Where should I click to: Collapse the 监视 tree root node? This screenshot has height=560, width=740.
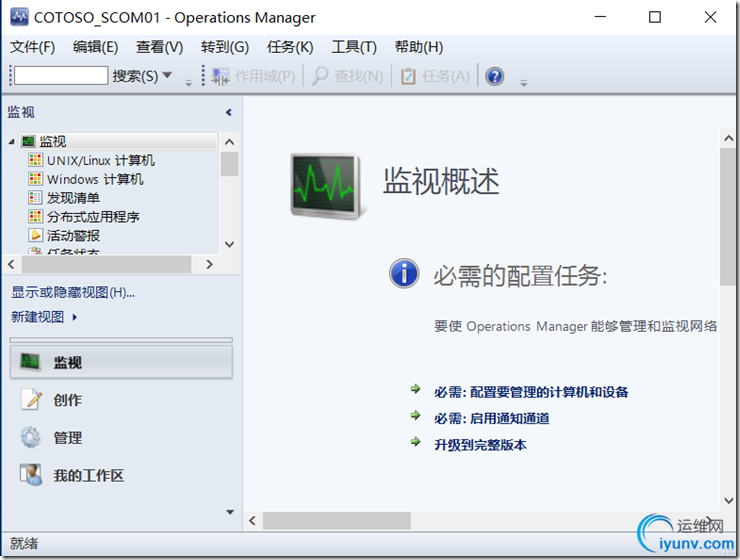[x=11, y=142]
